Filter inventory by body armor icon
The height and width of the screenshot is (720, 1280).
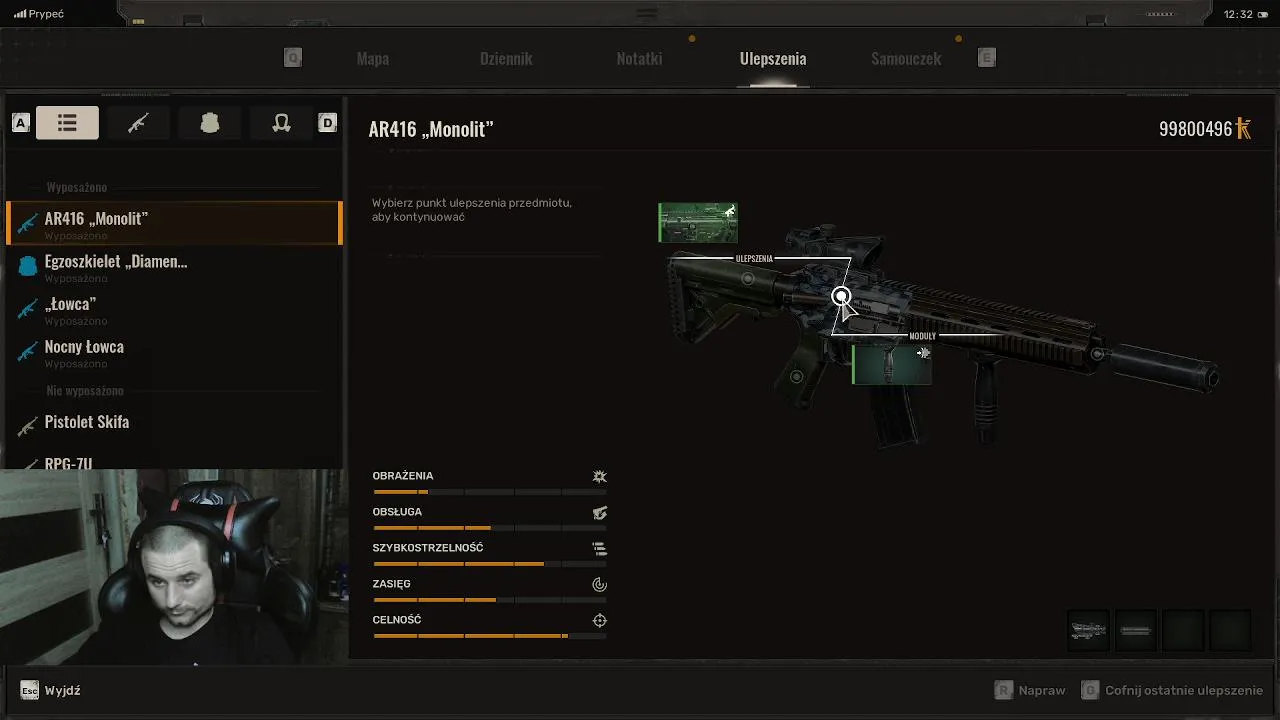(x=209, y=123)
